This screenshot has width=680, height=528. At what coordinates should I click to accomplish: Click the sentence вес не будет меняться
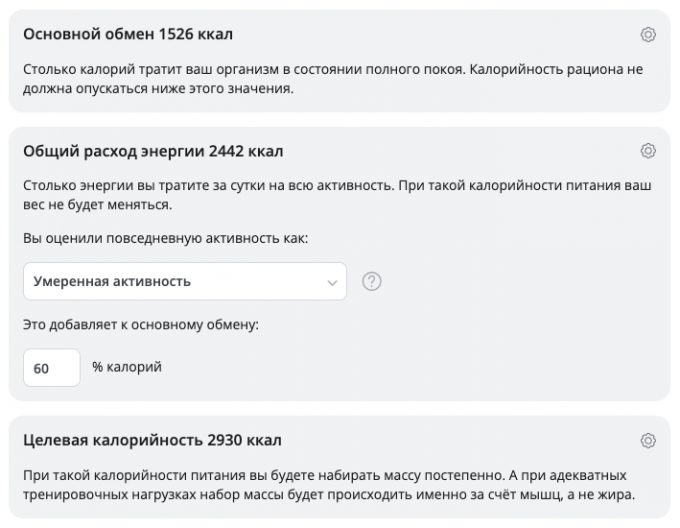coord(96,205)
